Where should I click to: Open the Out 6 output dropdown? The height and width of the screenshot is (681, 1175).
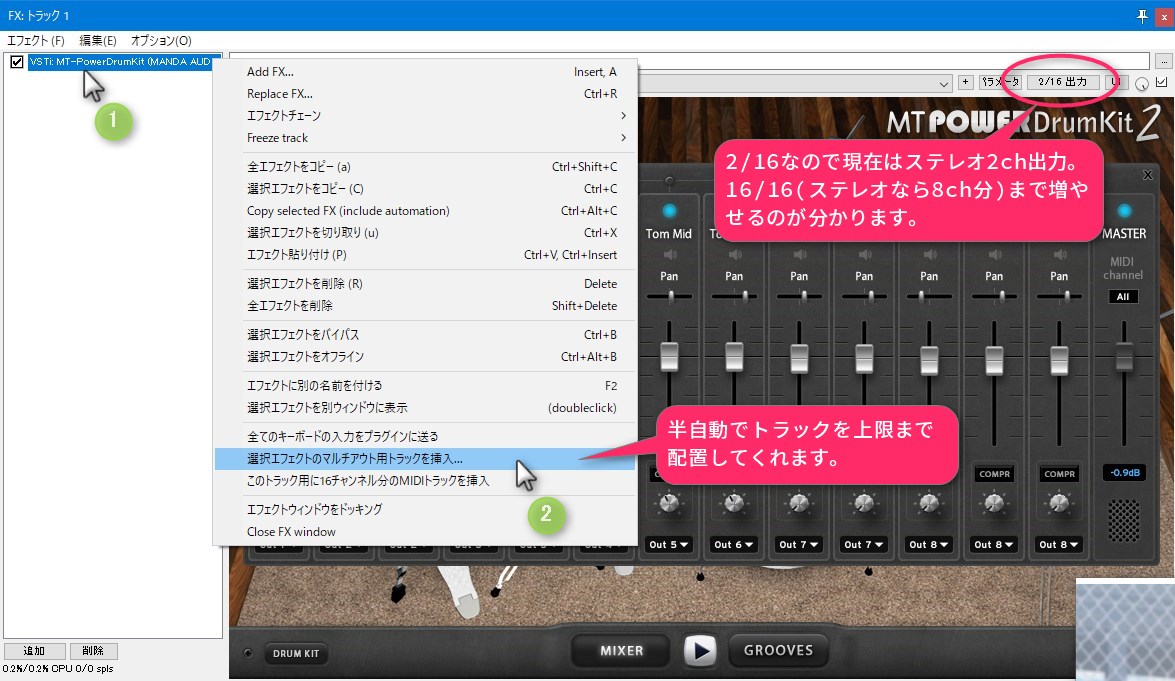point(734,545)
